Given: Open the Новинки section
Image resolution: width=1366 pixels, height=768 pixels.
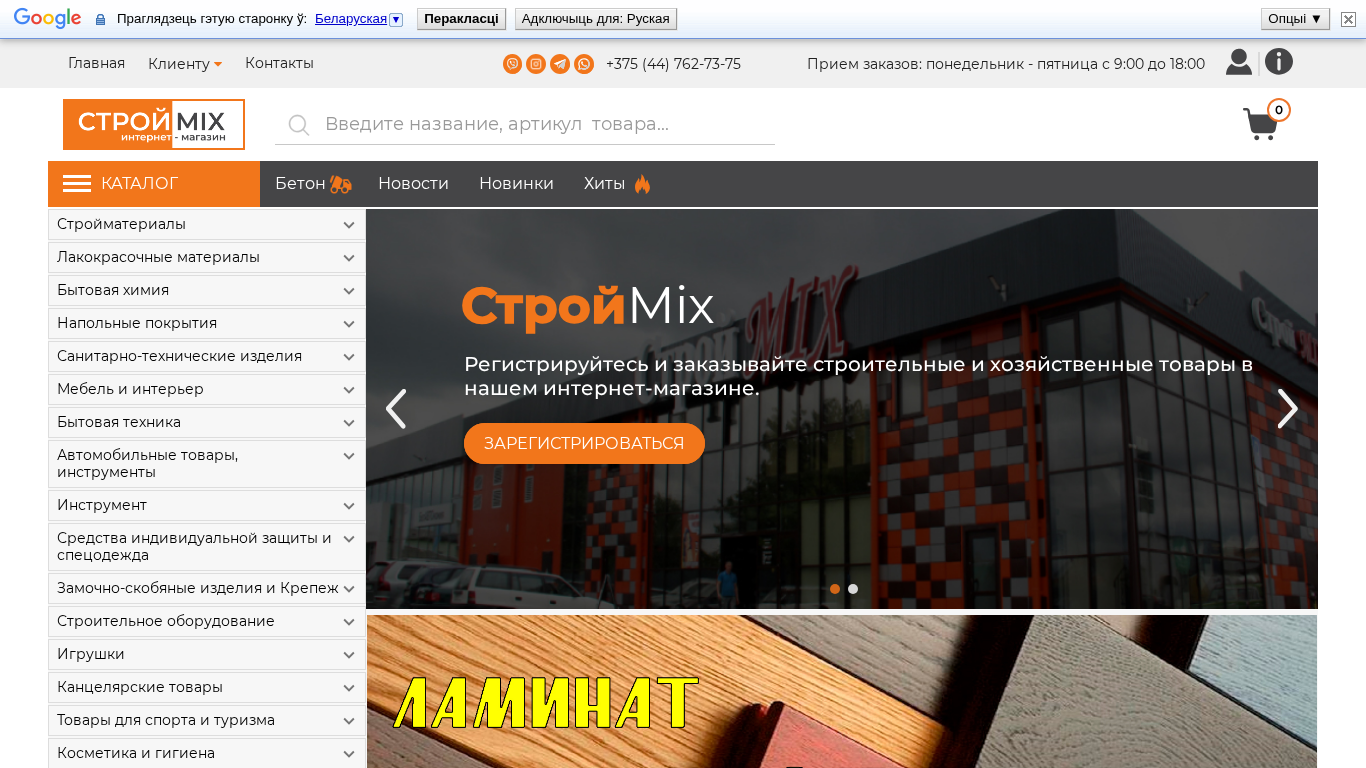Looking at the screenshot, I should pyautogui.click(x=516, y=184).
